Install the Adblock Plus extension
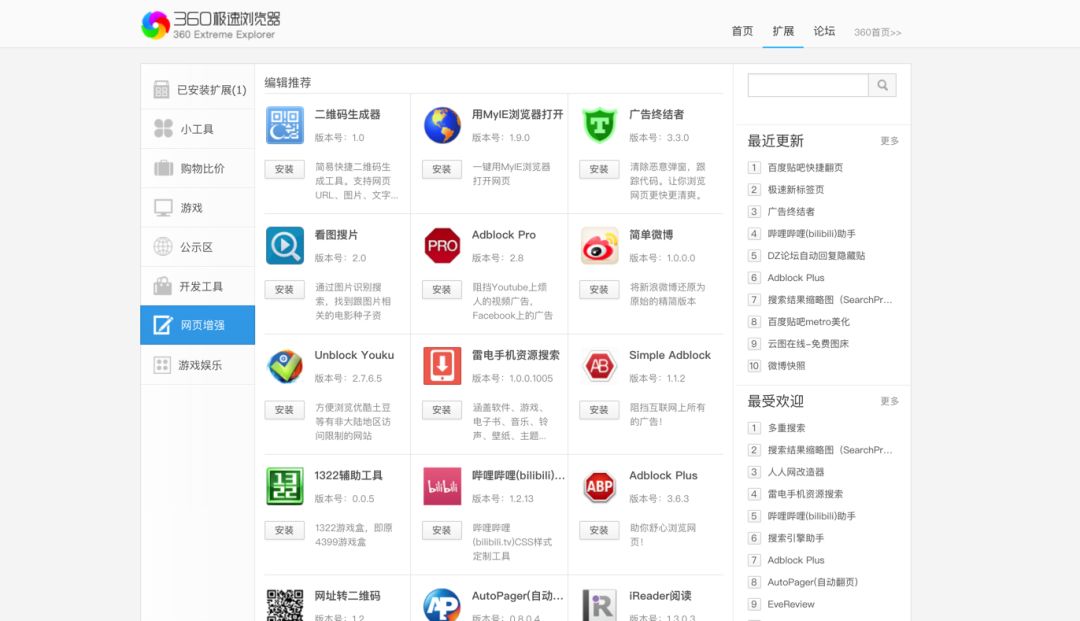The height and width of the screenshot is (621, 1080). pos(599,530)
